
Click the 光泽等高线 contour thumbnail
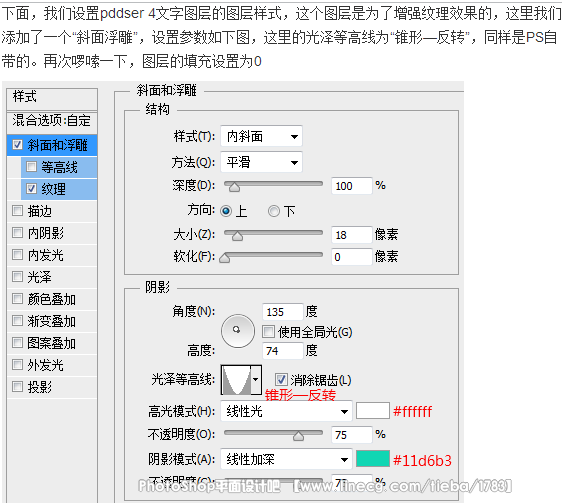tap(236, 380)
